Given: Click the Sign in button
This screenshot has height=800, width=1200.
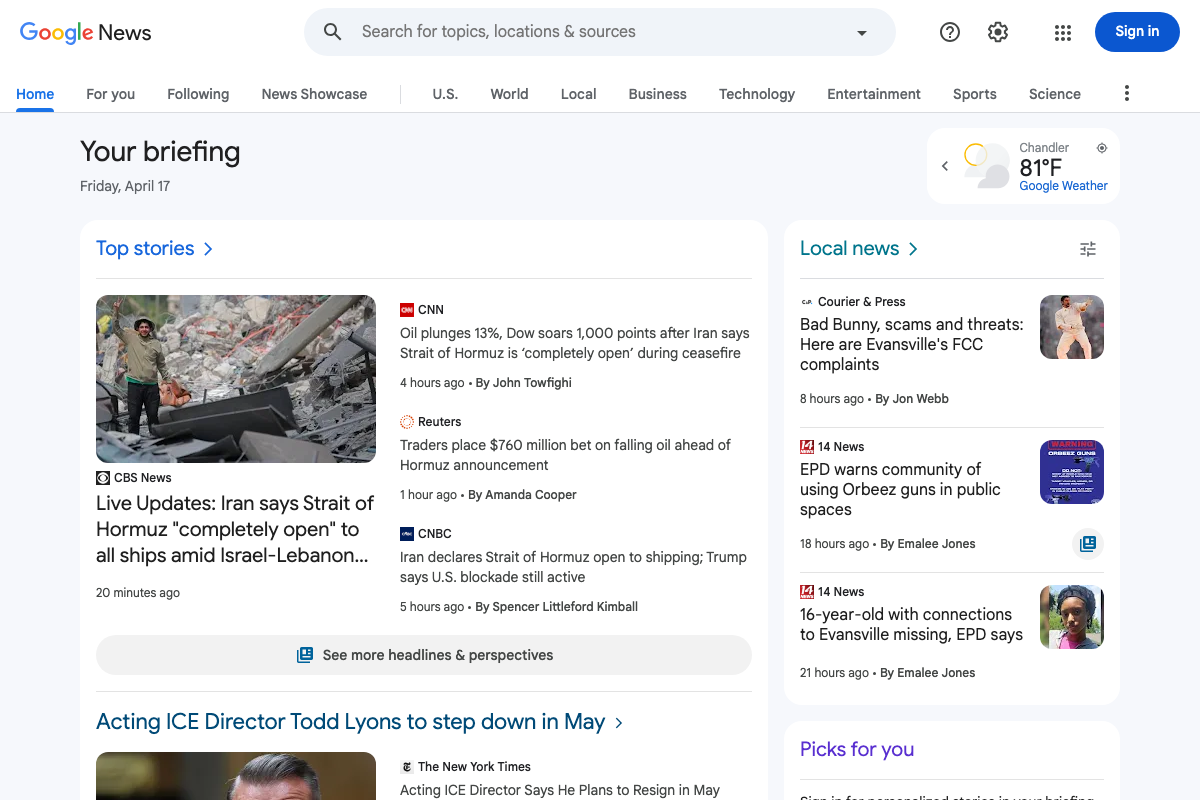Looking at the screenshot, I should point(1137,32).
